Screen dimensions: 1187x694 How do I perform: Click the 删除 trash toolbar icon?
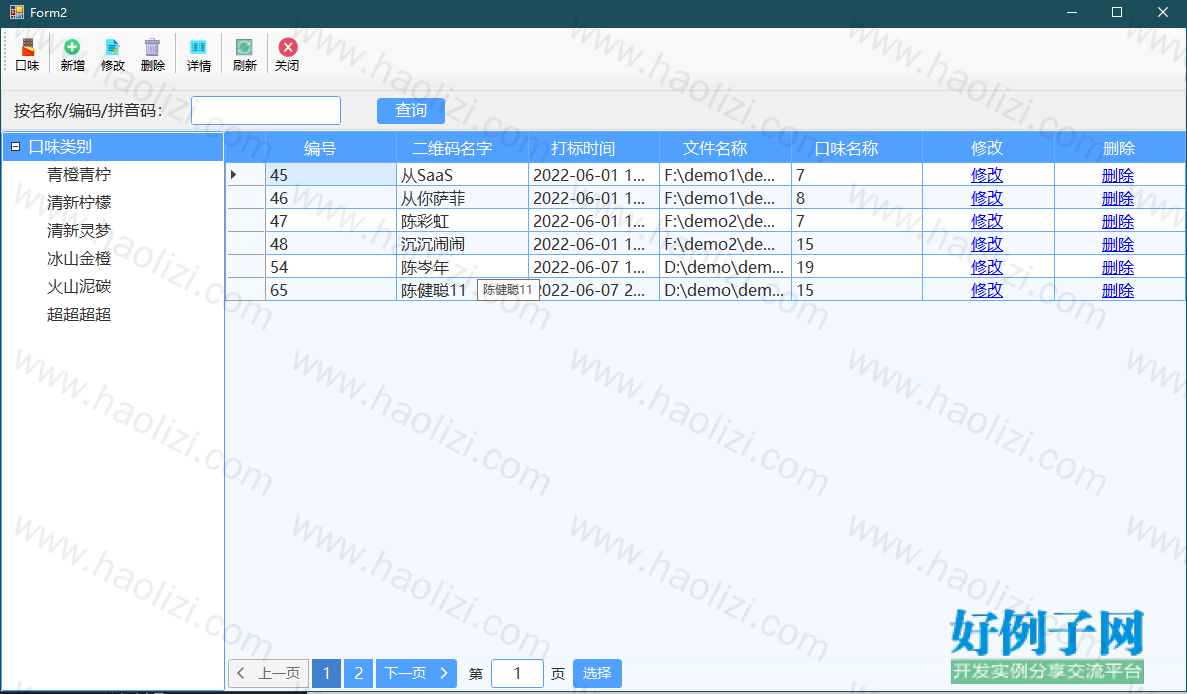point(152,54)
